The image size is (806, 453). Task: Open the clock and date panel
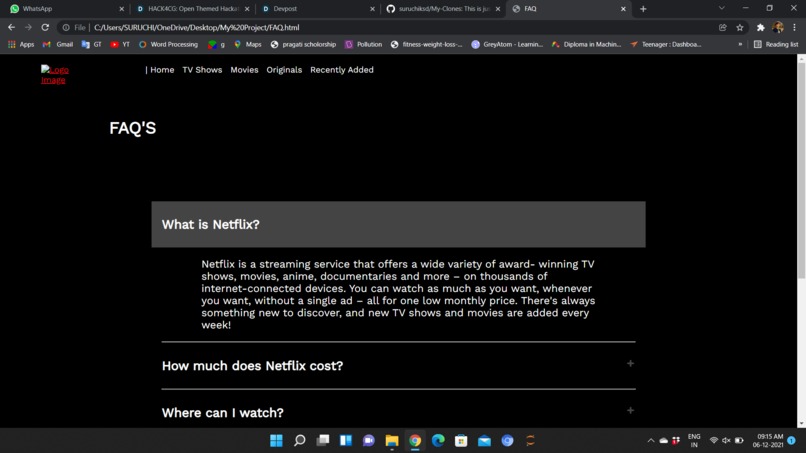coord(768,441)
